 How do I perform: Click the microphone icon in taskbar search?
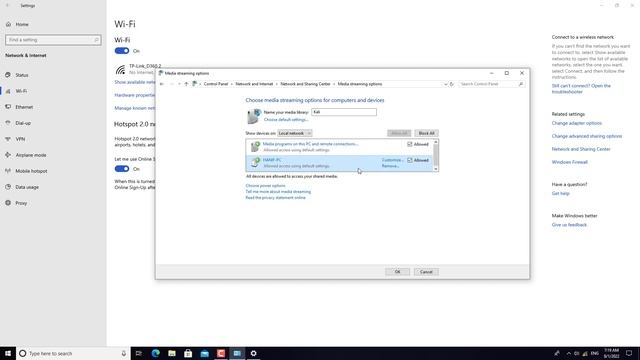coord(123,353)
